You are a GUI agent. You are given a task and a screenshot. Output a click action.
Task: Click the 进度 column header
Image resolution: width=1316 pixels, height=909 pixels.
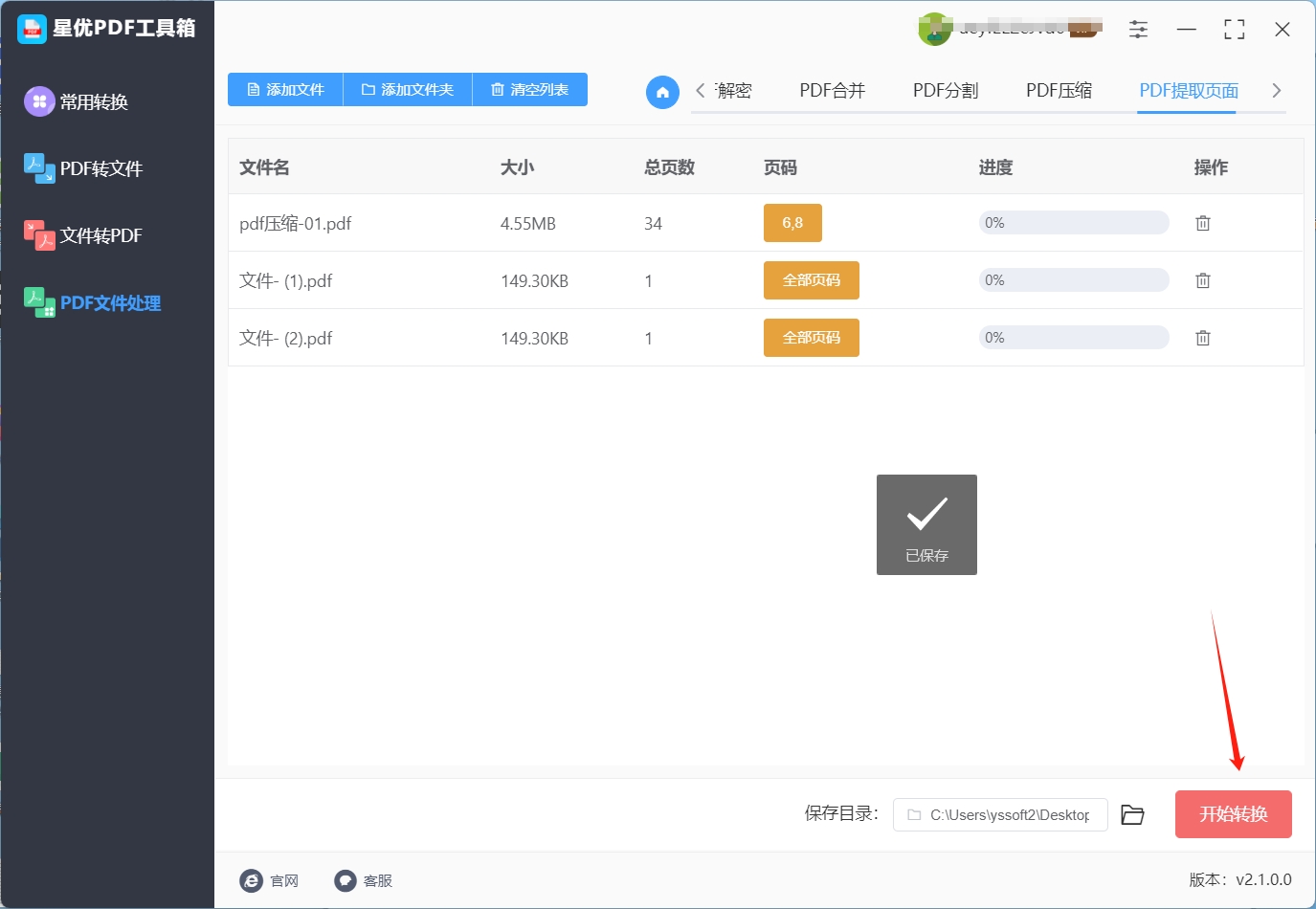(995, 167)
